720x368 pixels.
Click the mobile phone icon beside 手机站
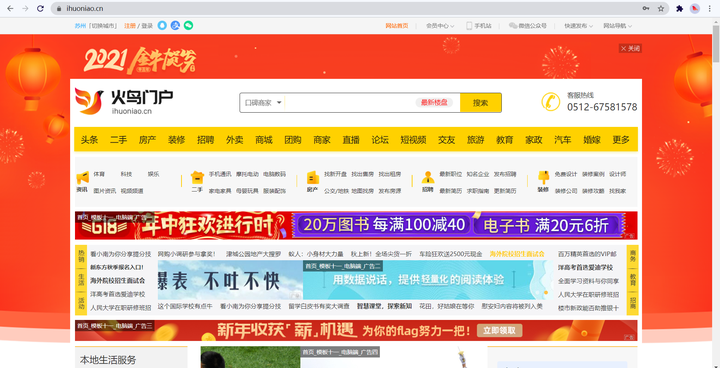click(x=469, y=26)
